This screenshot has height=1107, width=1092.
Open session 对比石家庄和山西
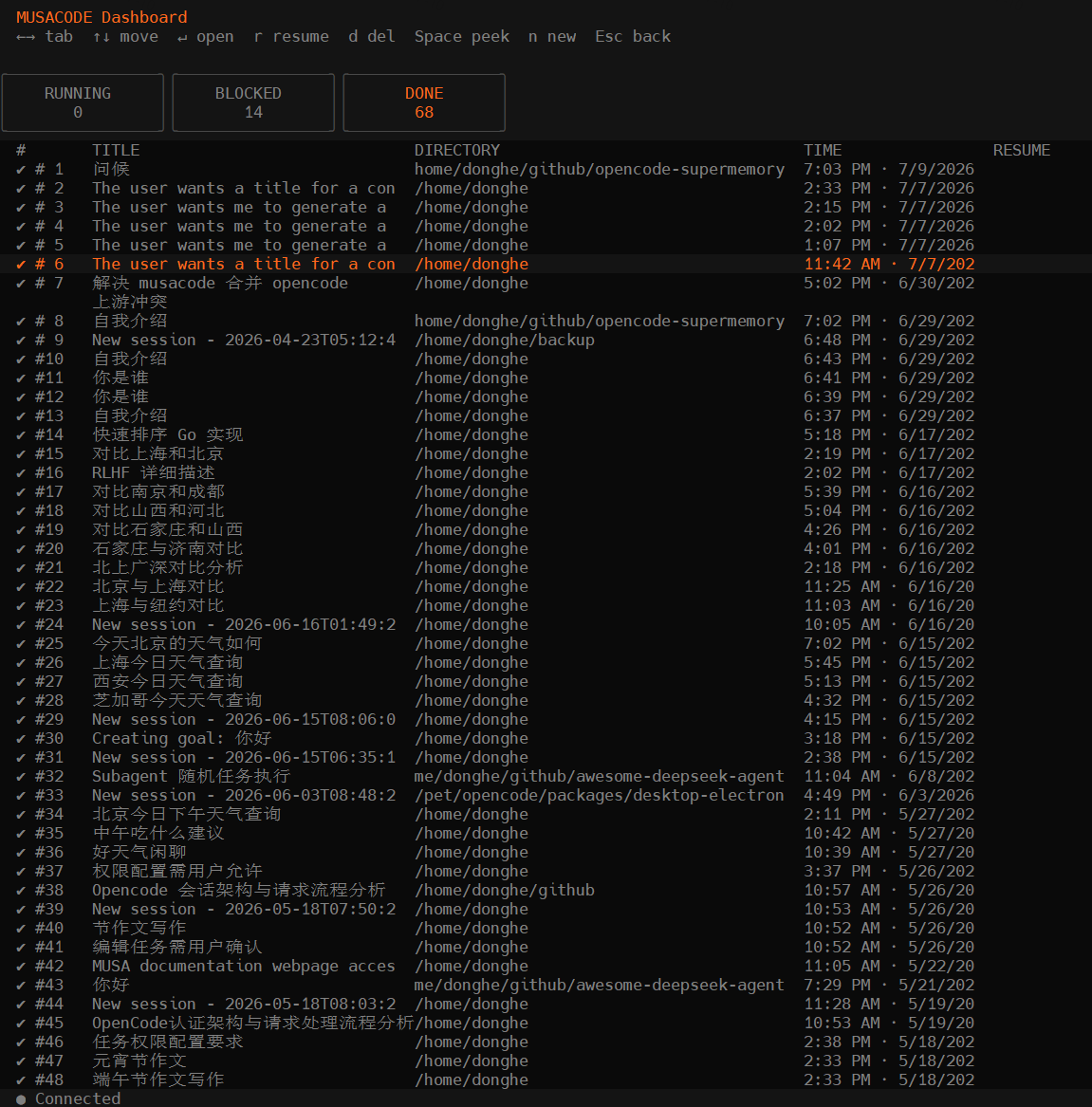pos(546,530)
